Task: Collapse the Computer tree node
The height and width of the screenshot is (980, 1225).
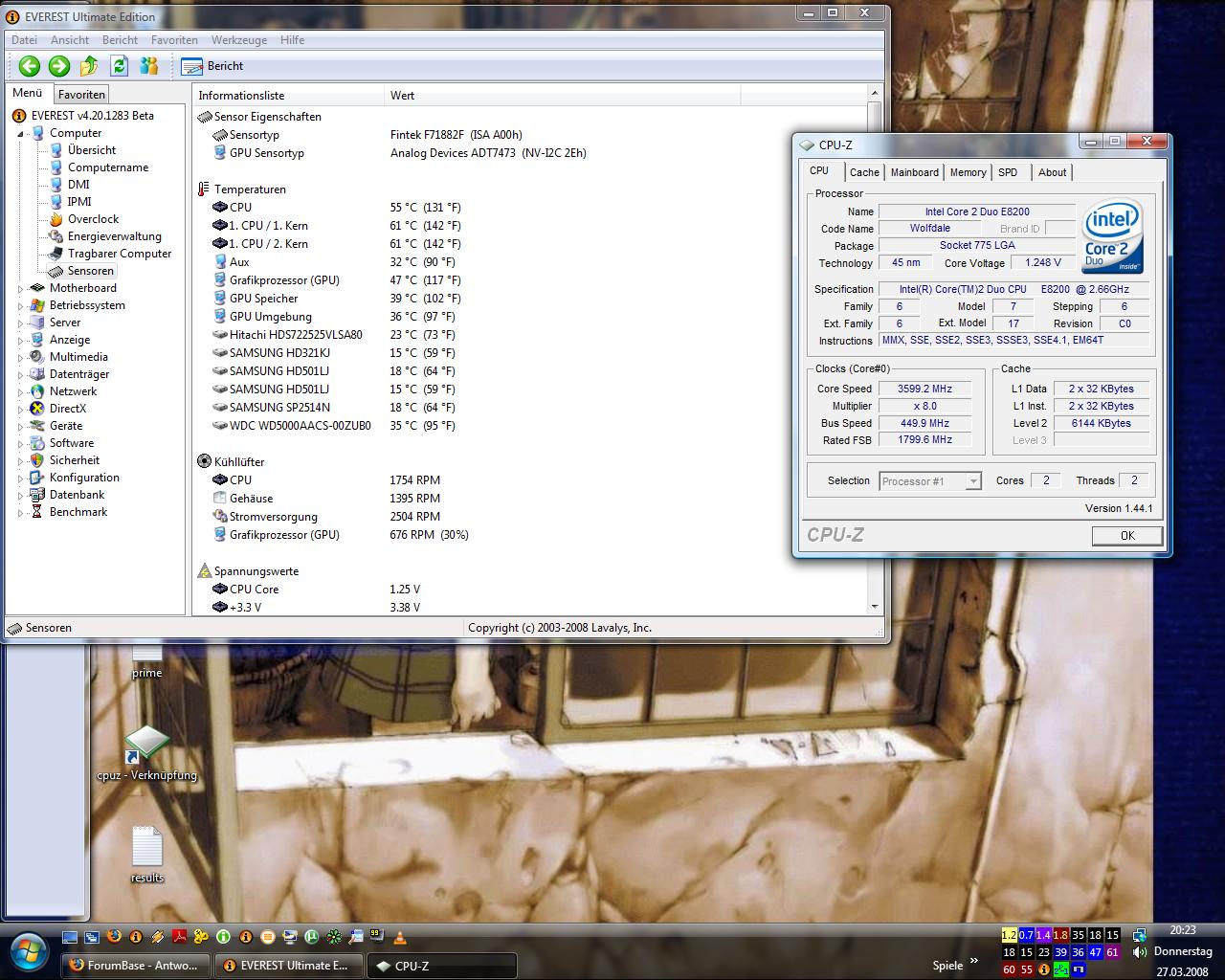Action: 20,134
